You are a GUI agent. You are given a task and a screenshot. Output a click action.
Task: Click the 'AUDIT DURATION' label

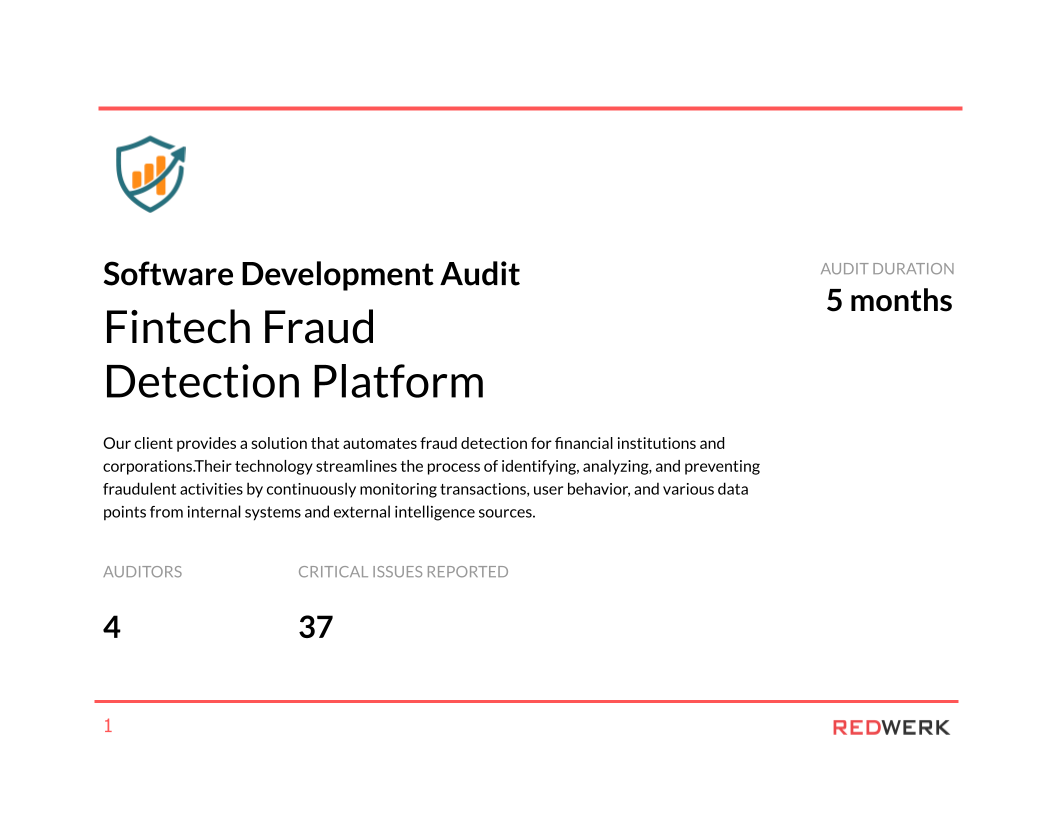pos(887,269)
